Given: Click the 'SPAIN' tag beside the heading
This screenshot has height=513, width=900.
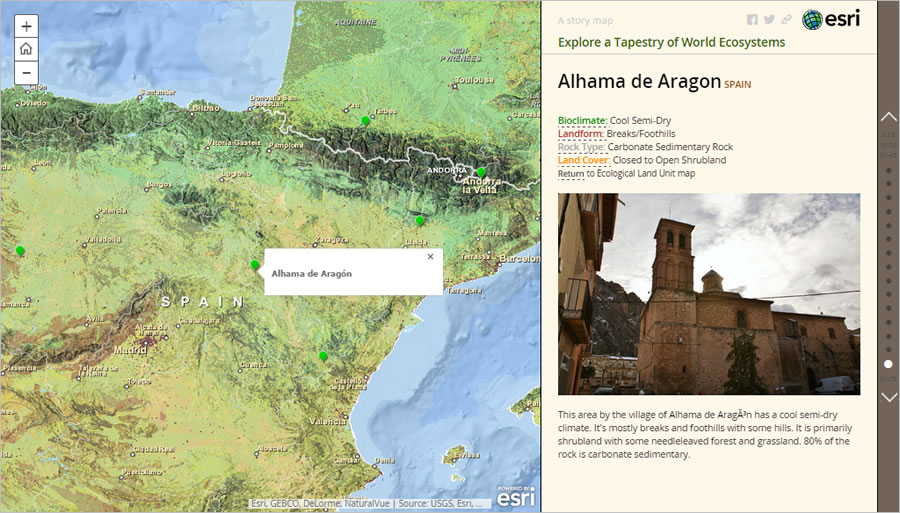Looking at the screenshot, I should coord(738,84).
